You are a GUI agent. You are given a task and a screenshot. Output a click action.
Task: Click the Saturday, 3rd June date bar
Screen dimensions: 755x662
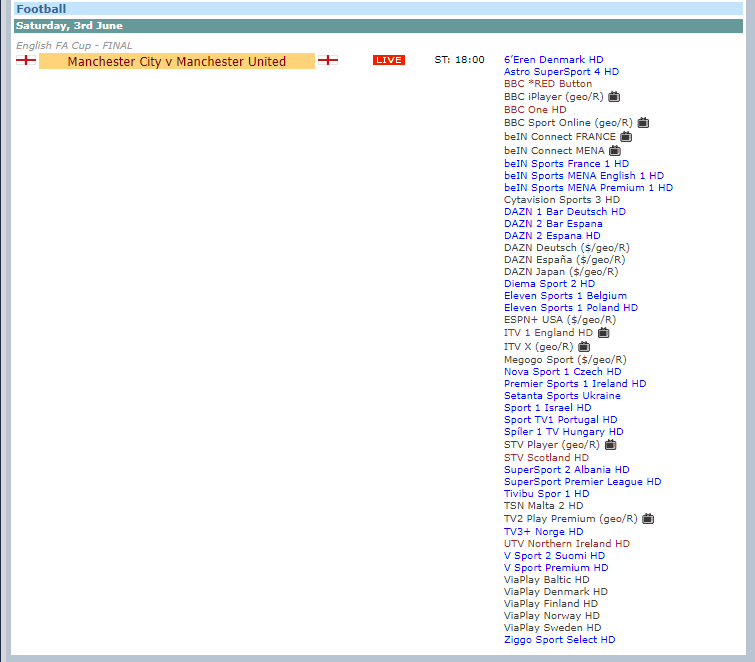[378, 26]
